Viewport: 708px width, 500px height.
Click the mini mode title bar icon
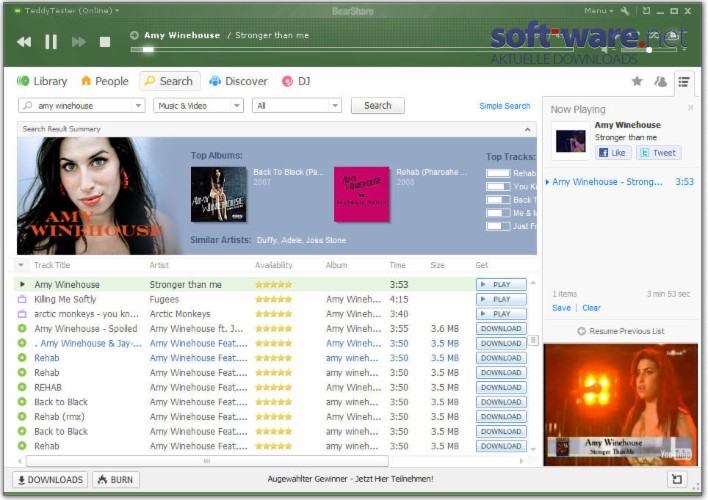coord(647,11)
